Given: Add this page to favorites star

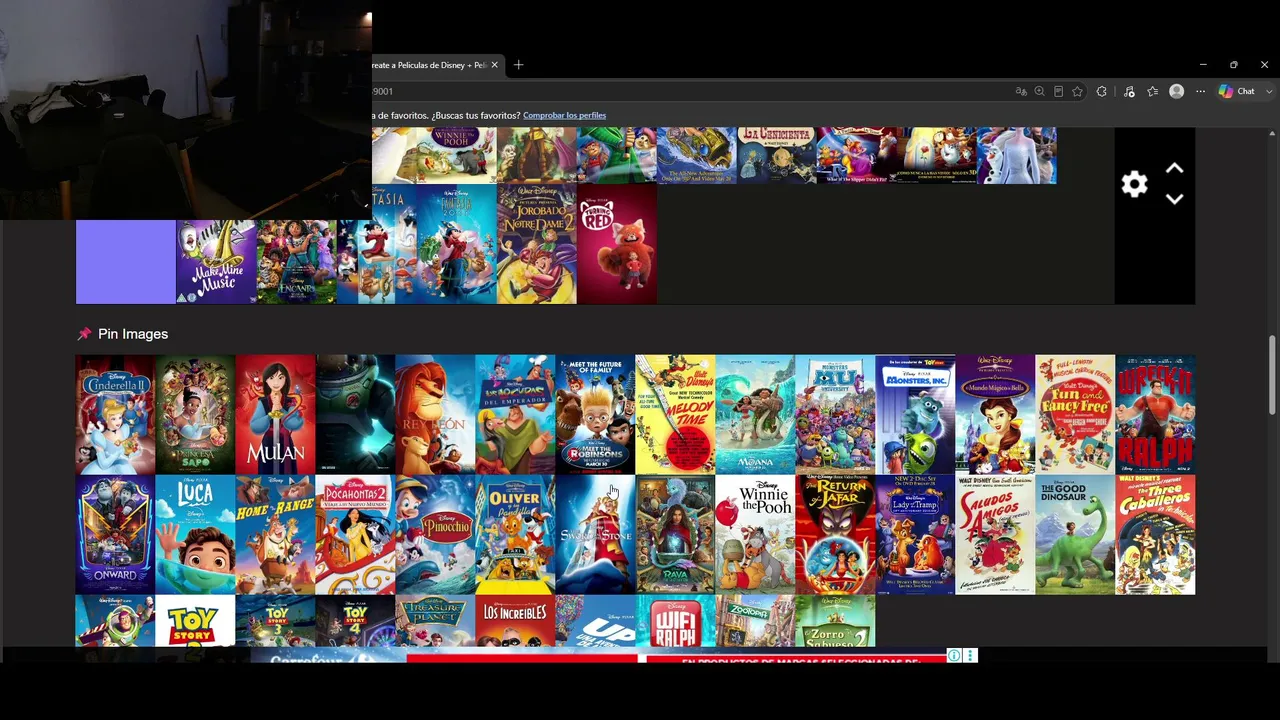Looking at the screenshot, I should point(1077,91).
